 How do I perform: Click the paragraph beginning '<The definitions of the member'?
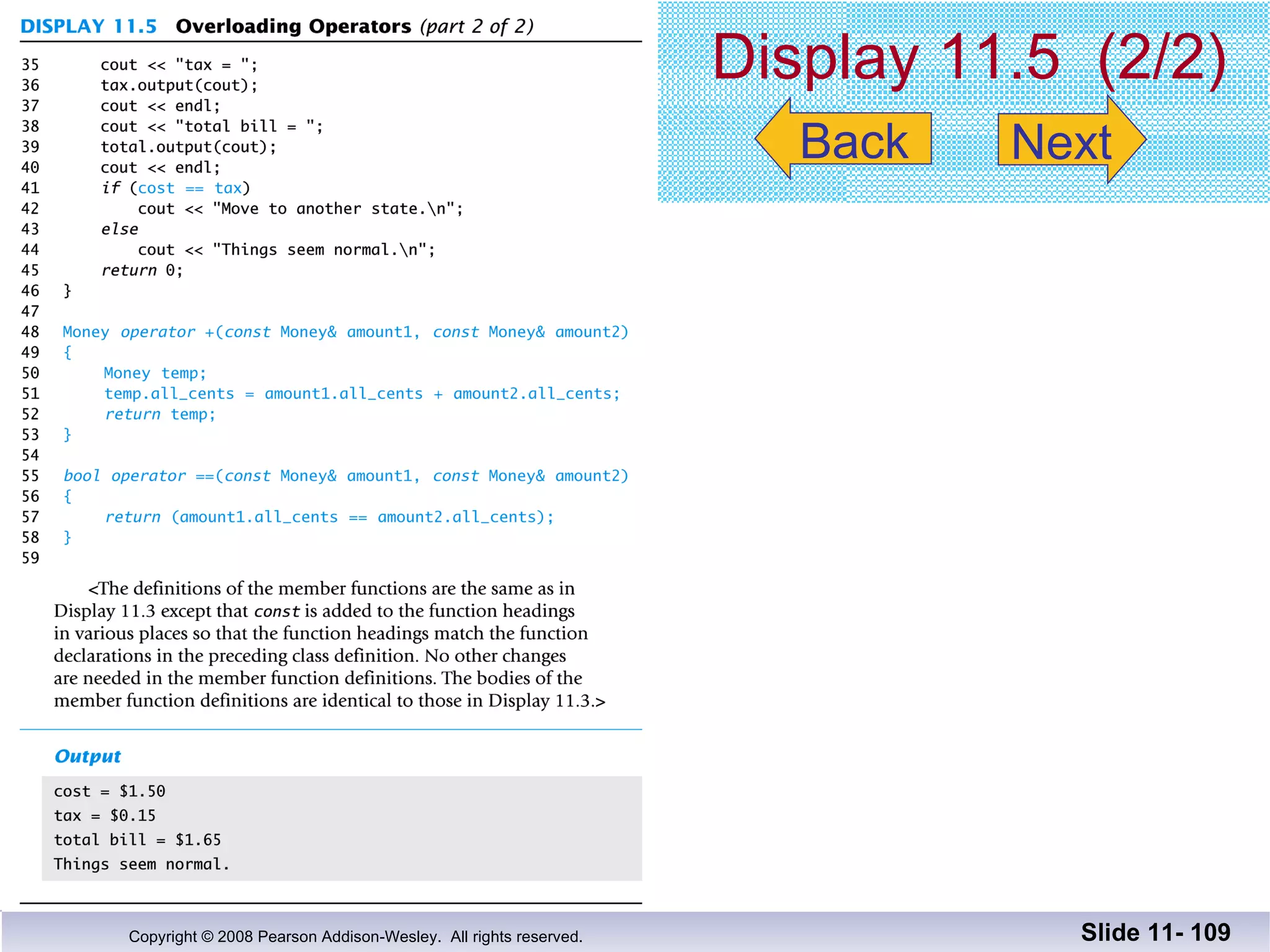pos(329,645)
